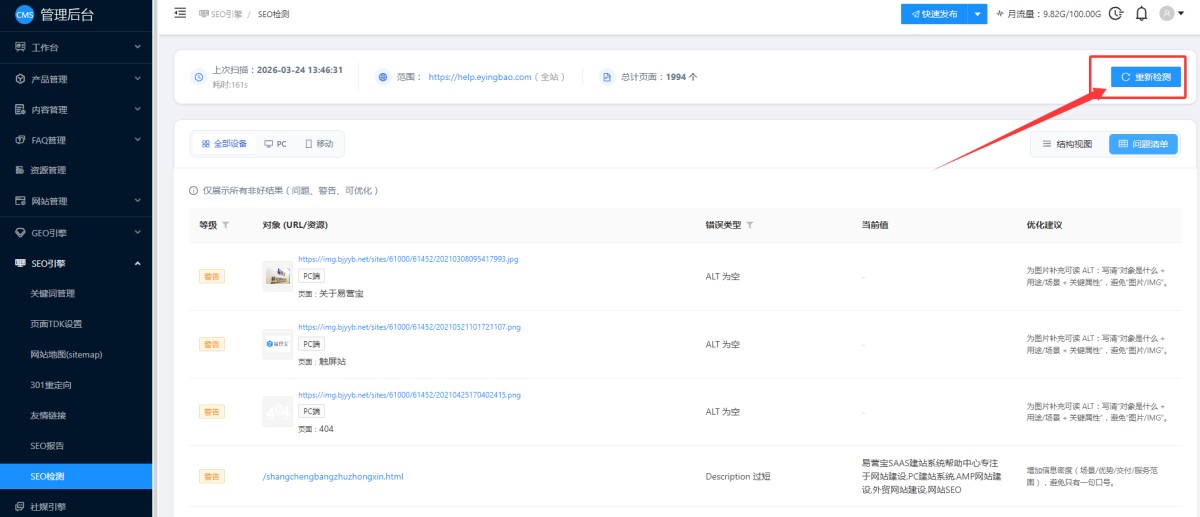Image resolution: width=1200 pixels, height=517 pixels.
Task: Open /shangchengbangzhuzhongxin.html link
Action: point(333,477)
